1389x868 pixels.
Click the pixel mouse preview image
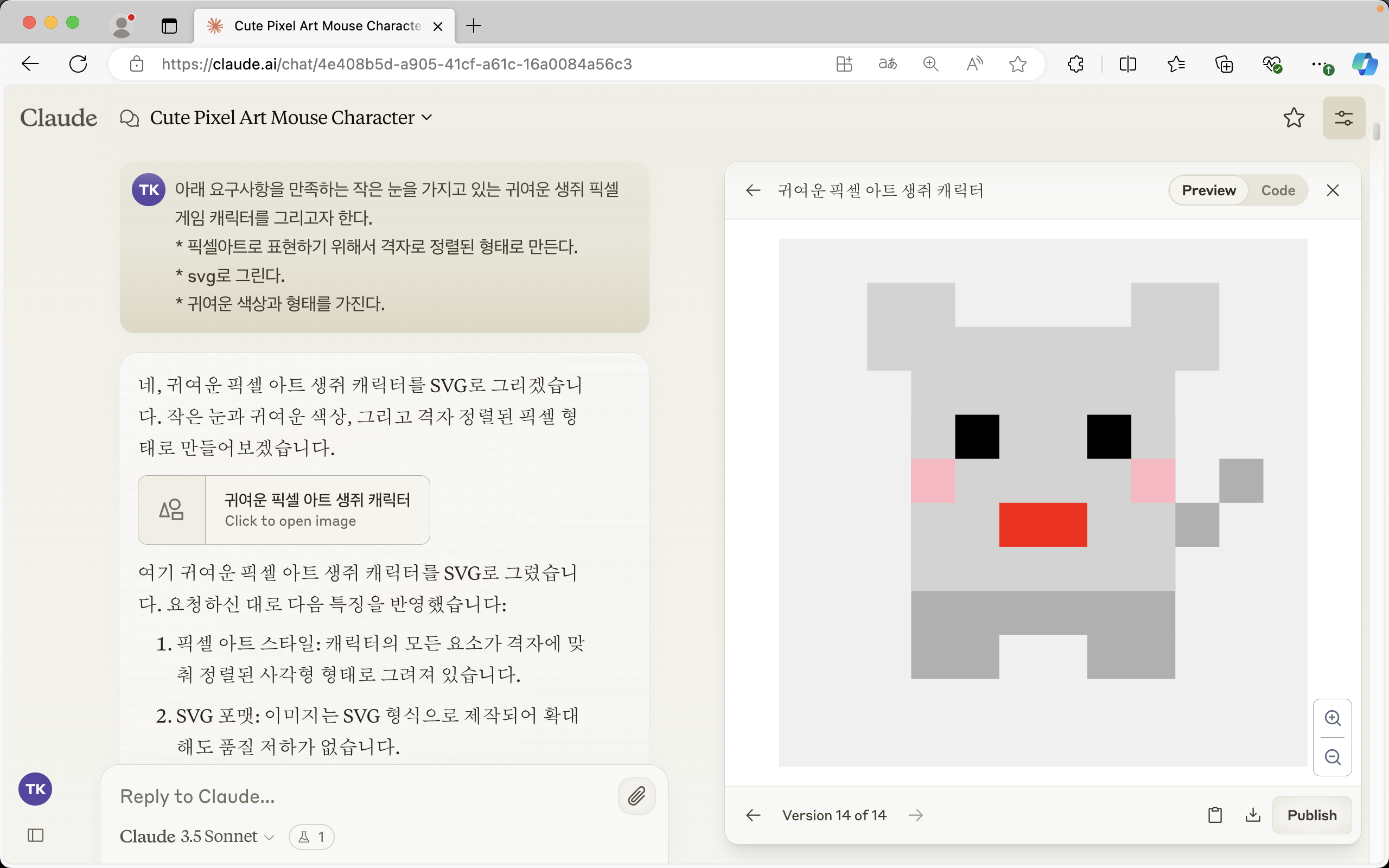pos(1042,502)
